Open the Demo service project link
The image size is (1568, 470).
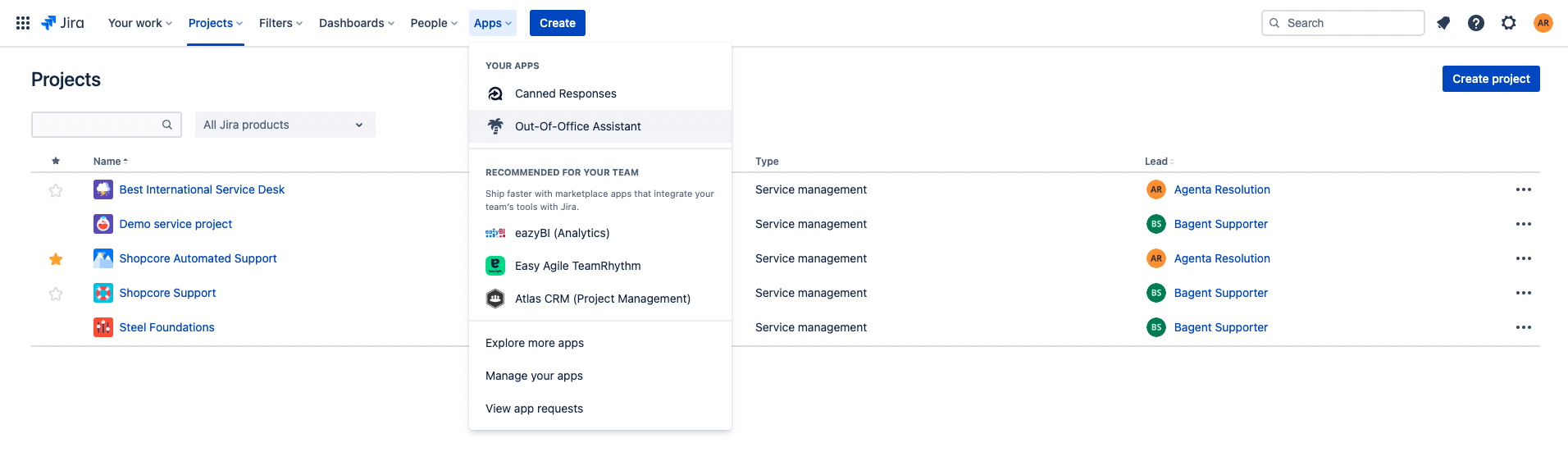point(175,224)
